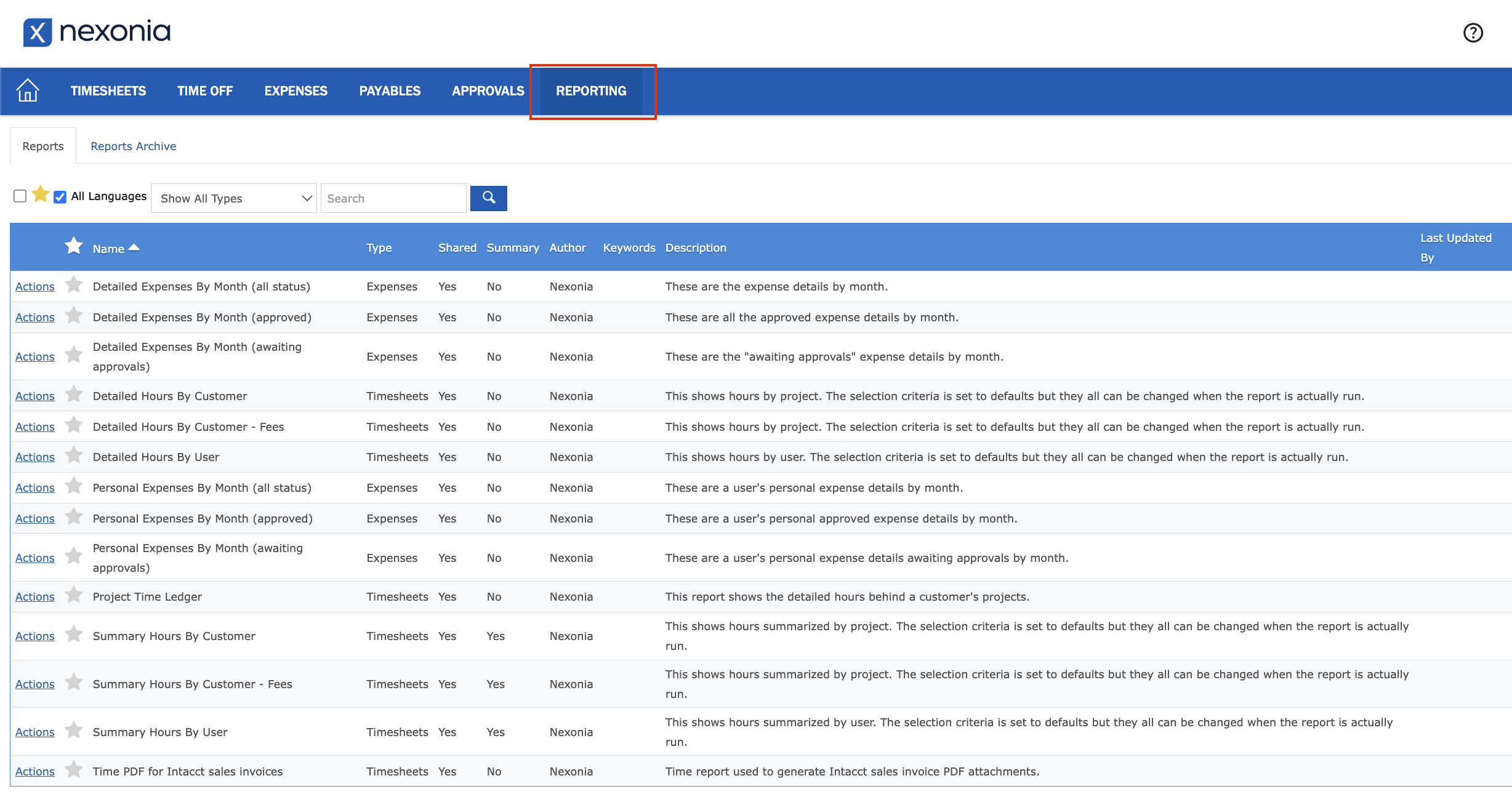The width and height of the screenshot is (1512, 805).
Task: Click the 'Summary Hours By Customer - Fees' name
Action: point(193,684)
